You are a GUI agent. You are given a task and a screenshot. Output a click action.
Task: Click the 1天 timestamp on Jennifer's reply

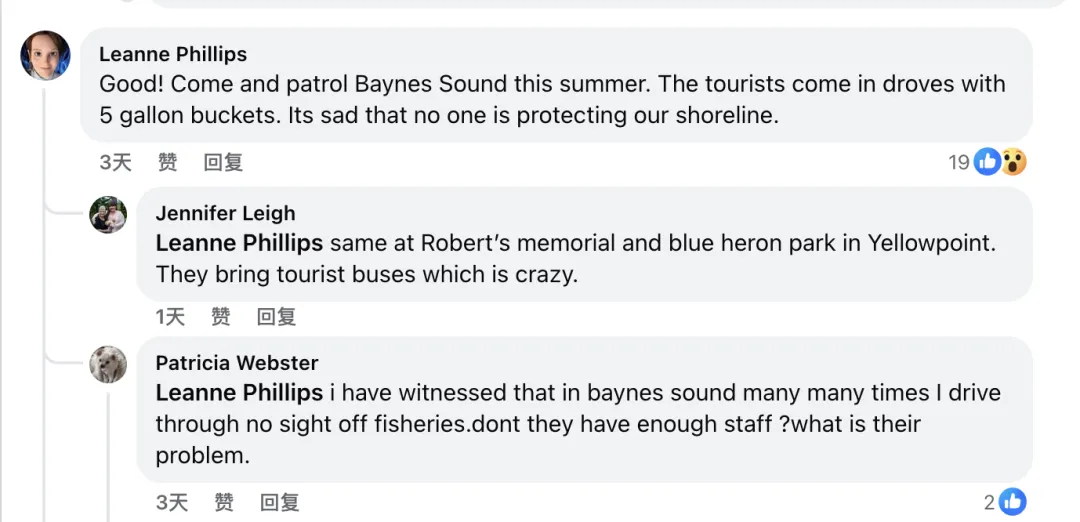click(171, 317)
